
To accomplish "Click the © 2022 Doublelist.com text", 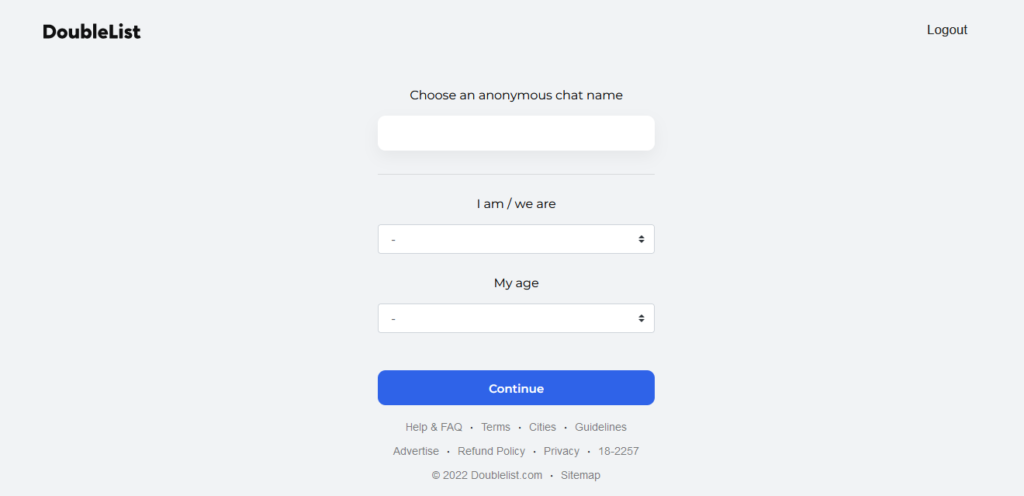I will coord(487,475).
